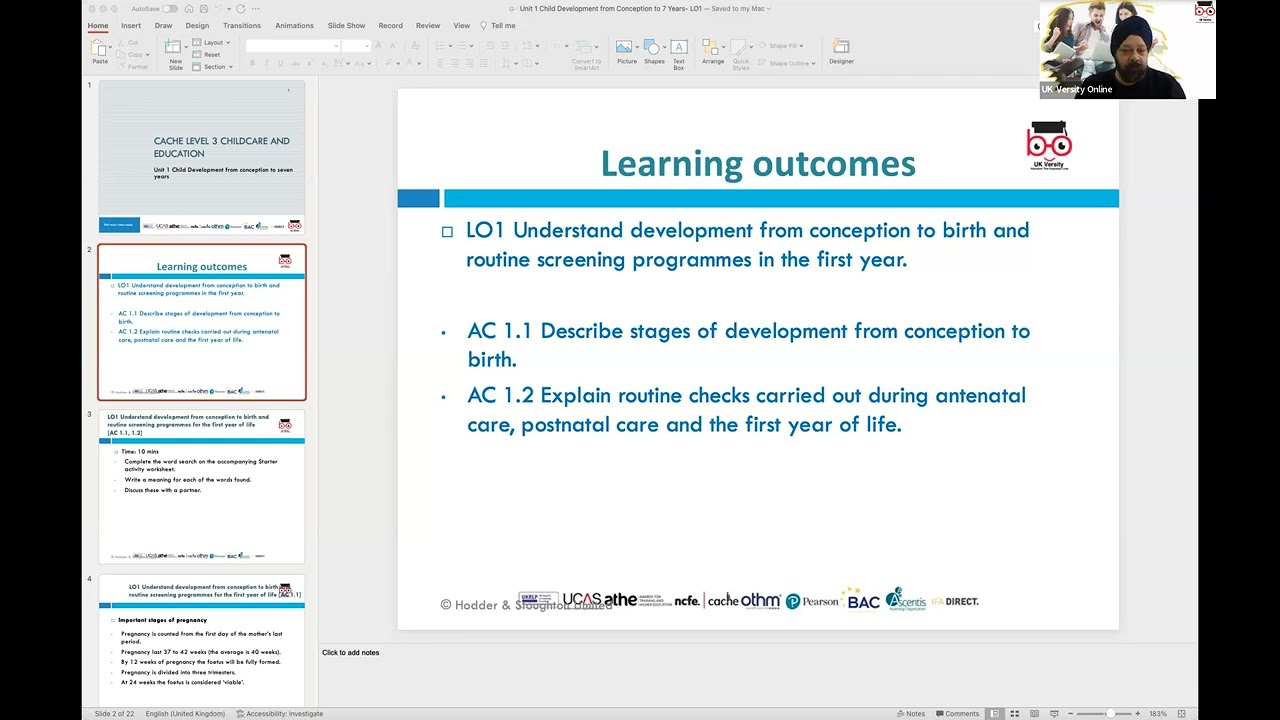Select slide 2 Learning outcomes thumbnail
The height and width of the screenshot is (720, 1280).
[202, 322]
